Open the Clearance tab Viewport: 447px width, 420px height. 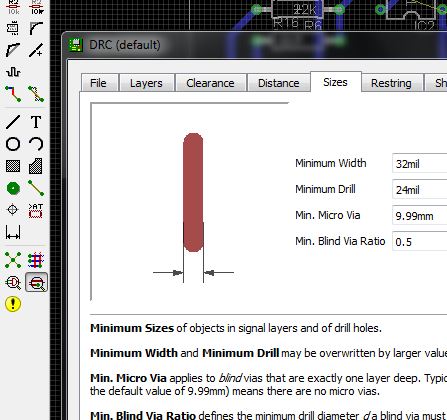click(210, 83)
